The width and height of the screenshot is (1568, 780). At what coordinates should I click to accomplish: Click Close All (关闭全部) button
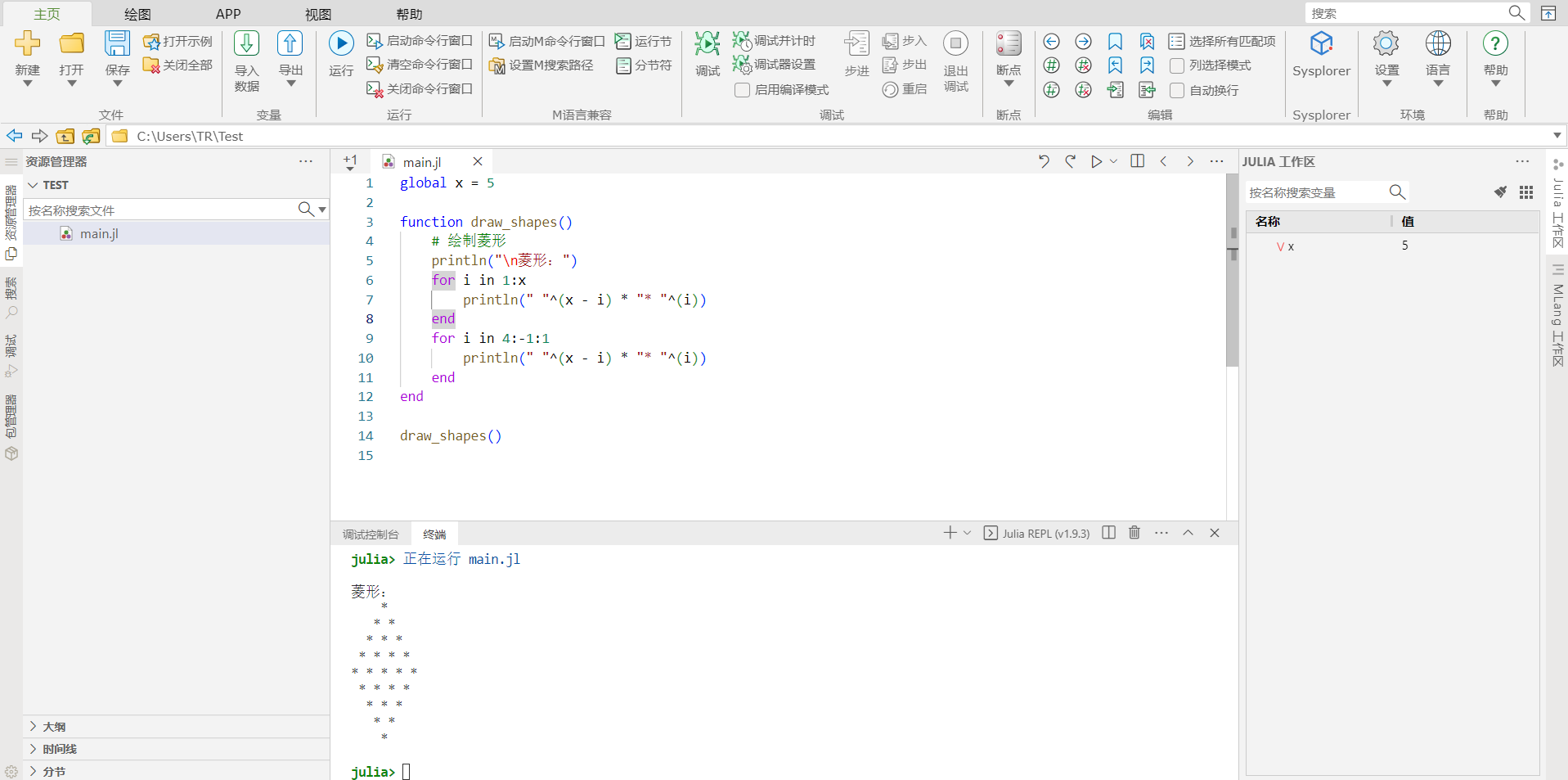pos(178,65)
